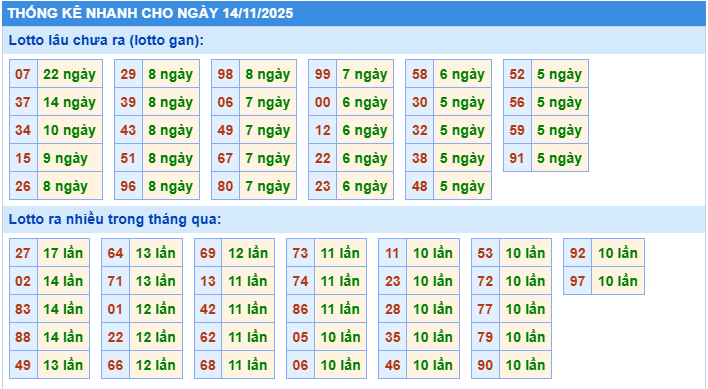Select the 'Lotto lâu chưa ra (lotto gan):' heading

pyautogui.click(x=106, y=40)
